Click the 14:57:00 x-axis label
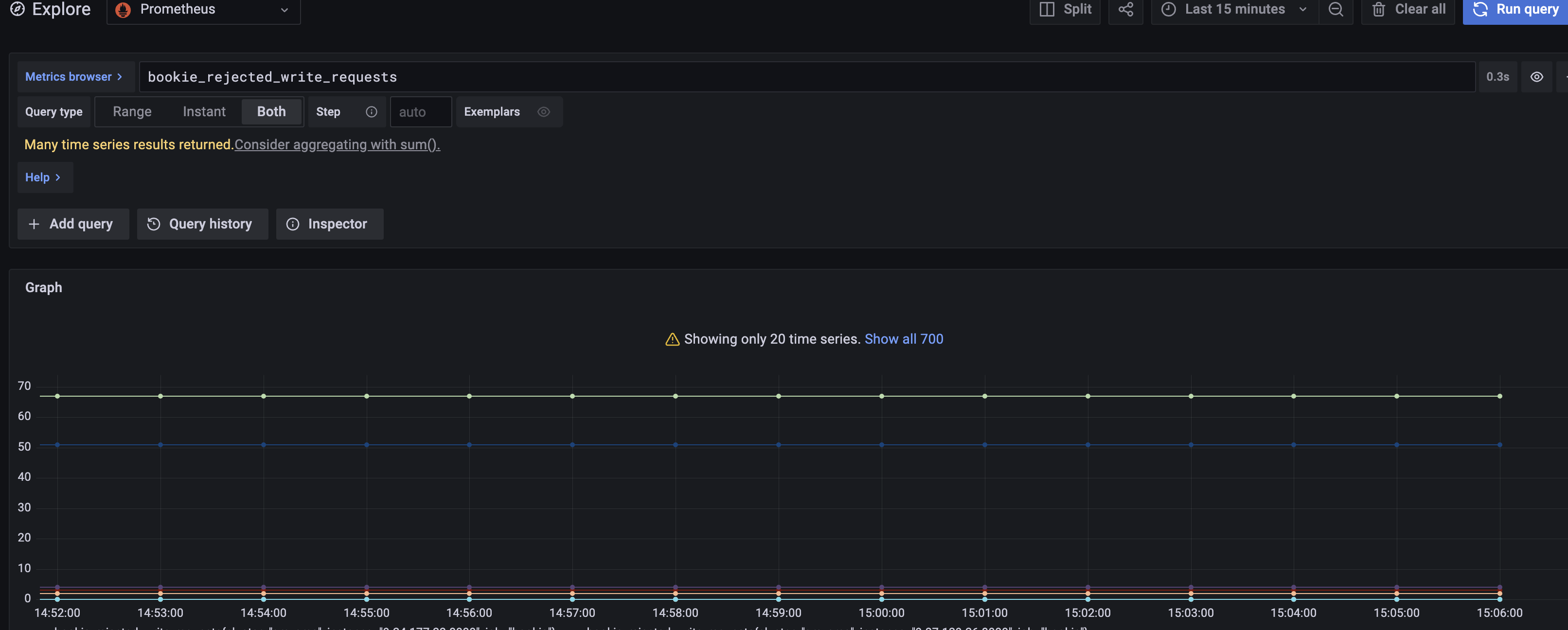1568x630 pixels. (x=572, y=613)
